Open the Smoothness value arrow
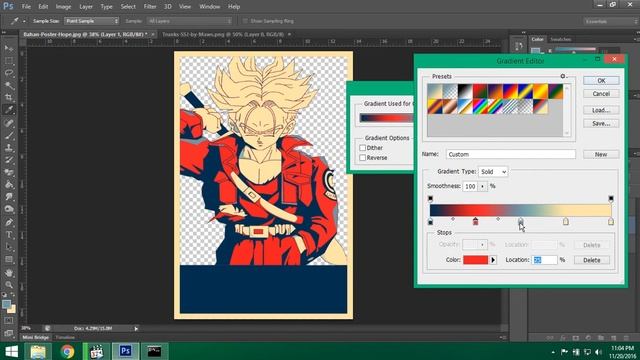The width and height of the screenshot is (640, 360). 482,186
